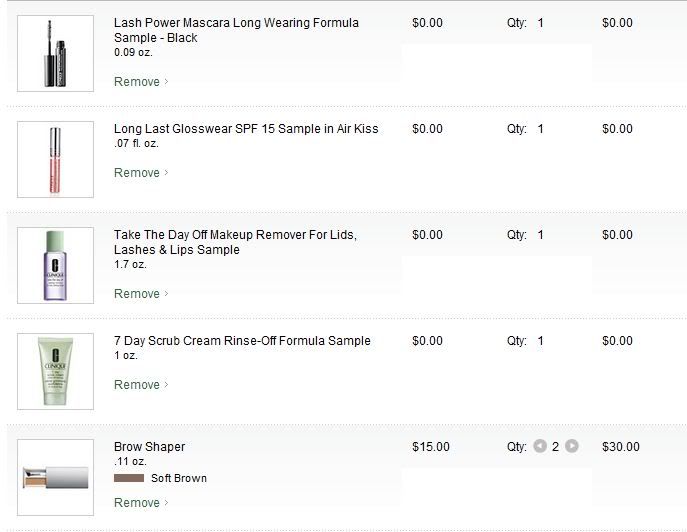
Task: Open 7 Day Scrub Cream Rinse-Off title
Action: coord(242,341)
